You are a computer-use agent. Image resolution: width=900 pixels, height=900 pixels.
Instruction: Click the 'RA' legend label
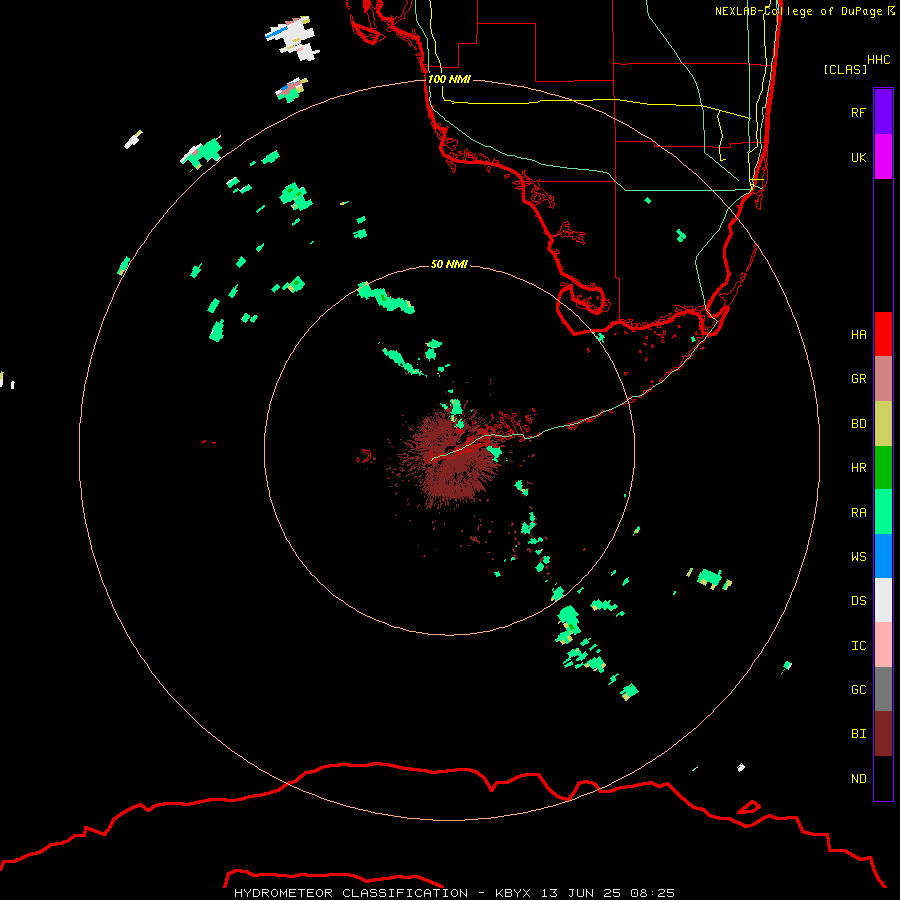tap(858, 513)
